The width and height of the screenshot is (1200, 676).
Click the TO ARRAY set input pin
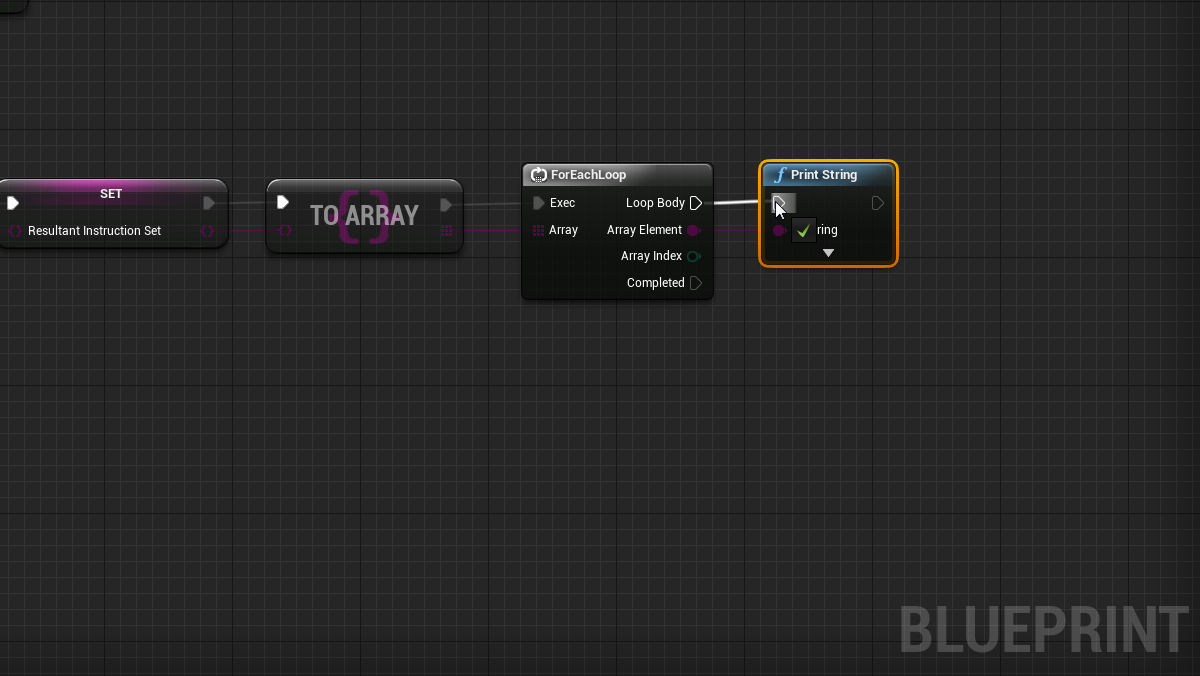pyautogui.click(x=285, y=231)
